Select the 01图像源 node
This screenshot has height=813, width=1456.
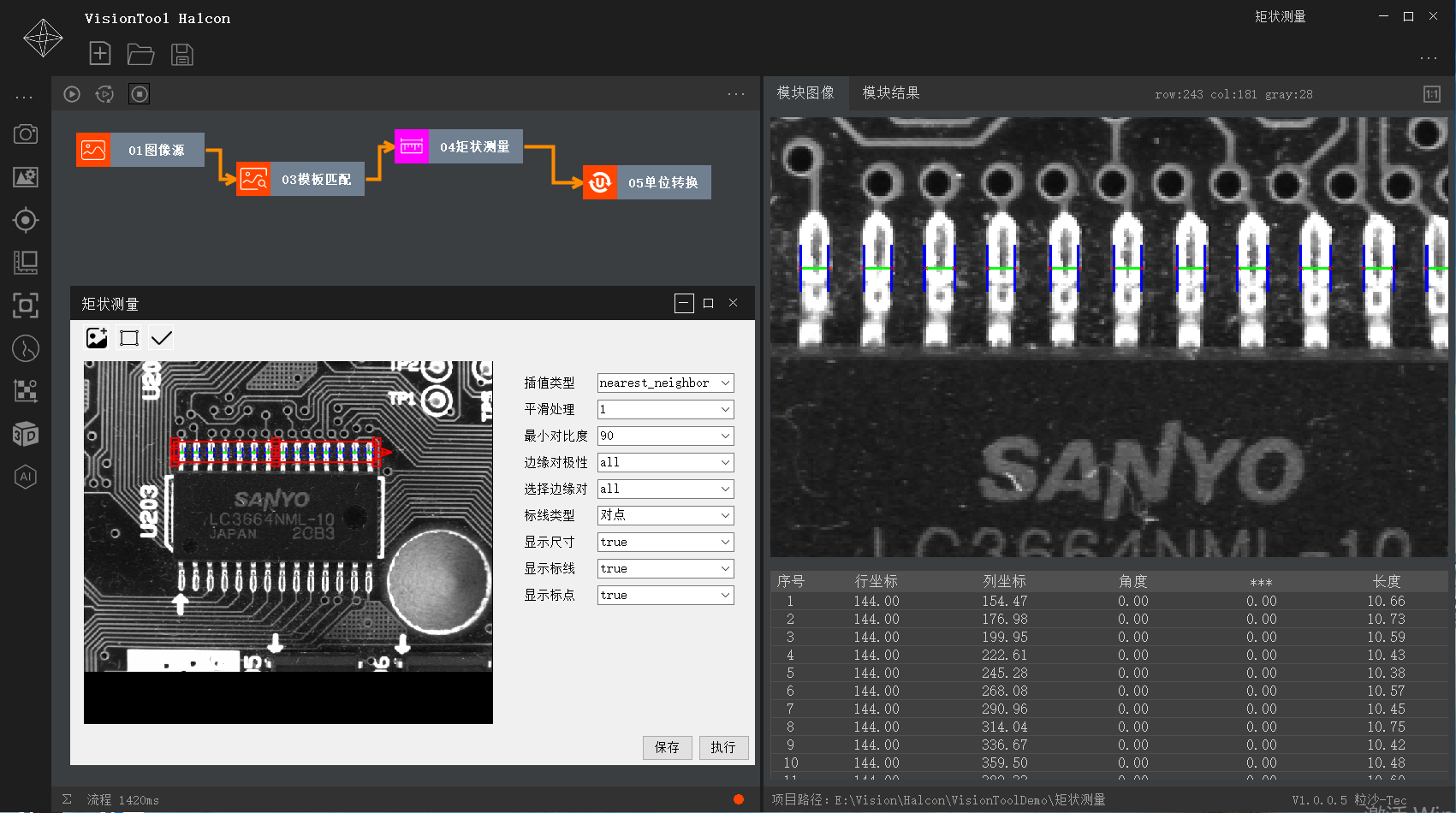point(140,150)
